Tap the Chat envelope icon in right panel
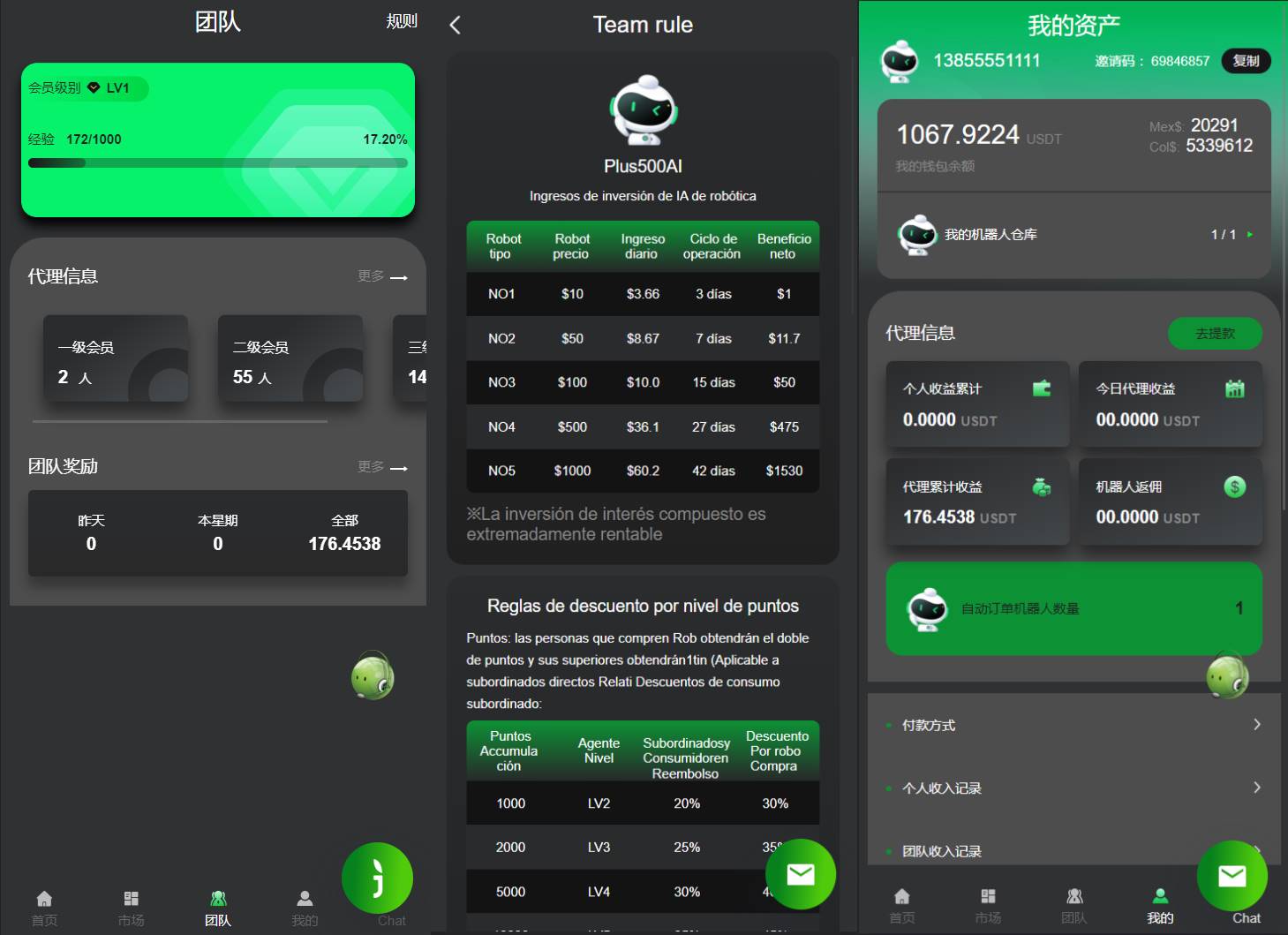 1232,876
